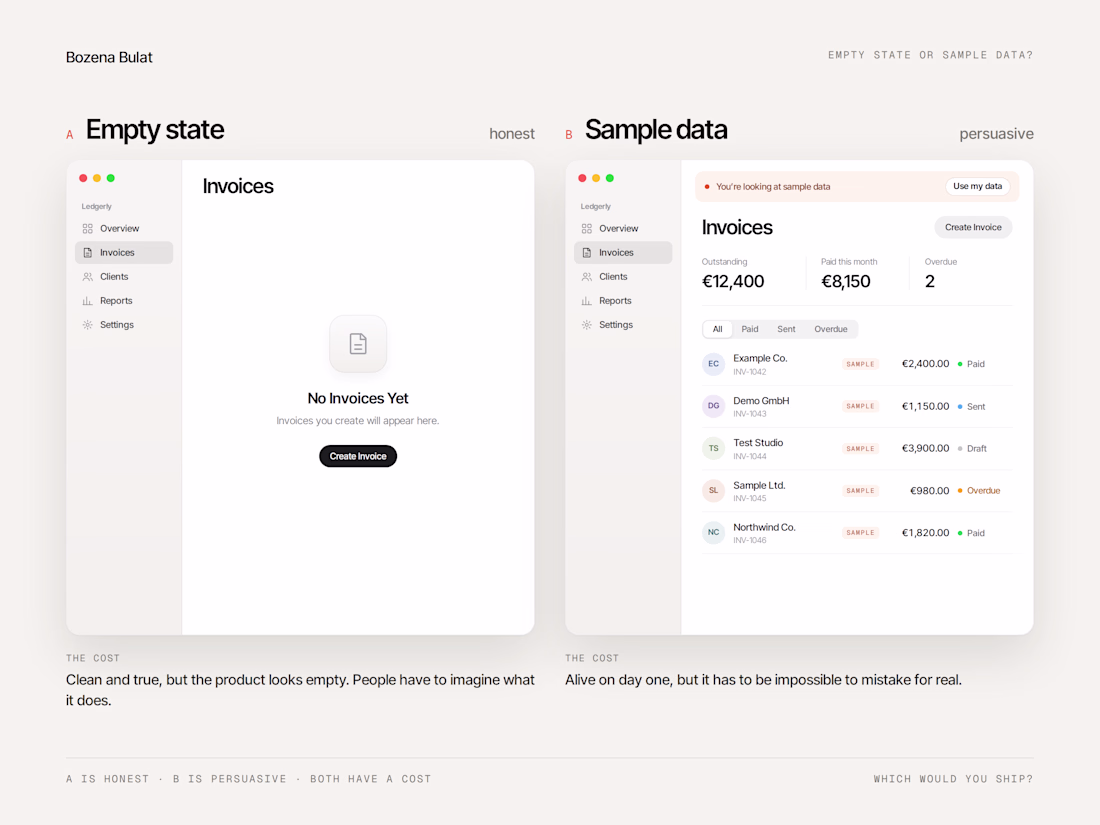Click the DG avatar for Demo GmbH
1100x825 pixels.
click(713, 406)
